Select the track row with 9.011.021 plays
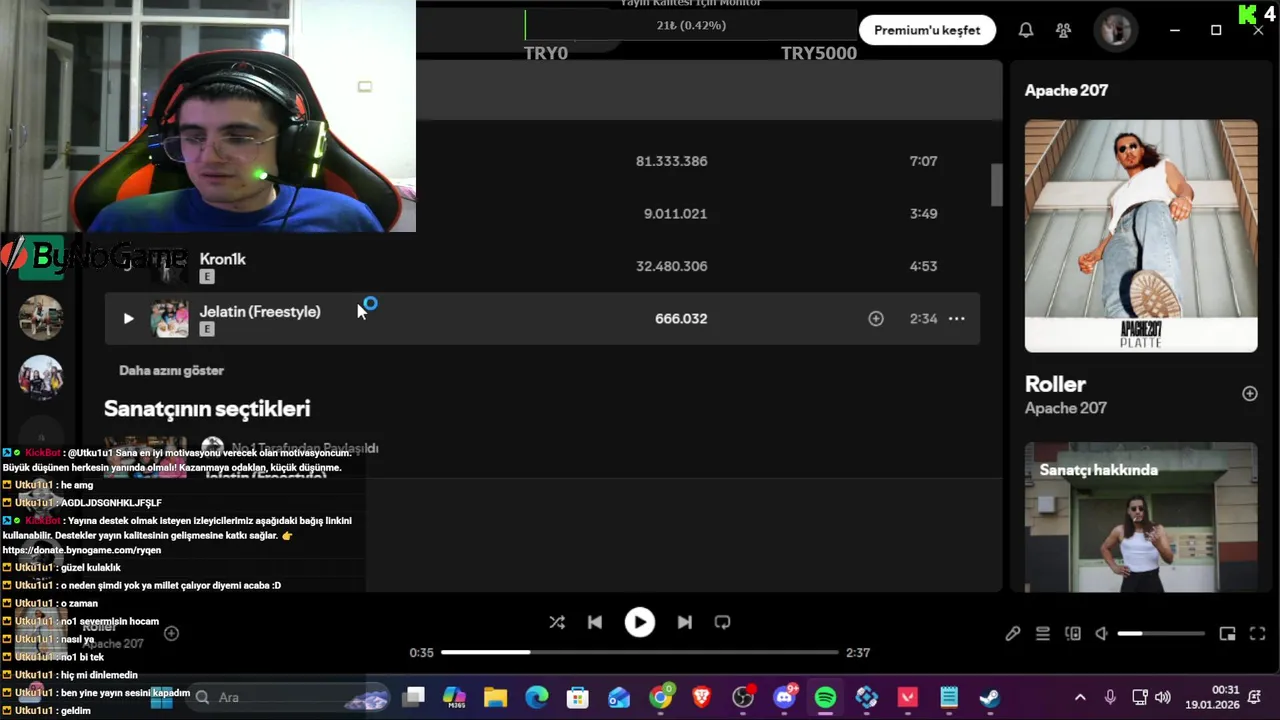The height and width of the screenshot is (720, 1280). (542, 213)
